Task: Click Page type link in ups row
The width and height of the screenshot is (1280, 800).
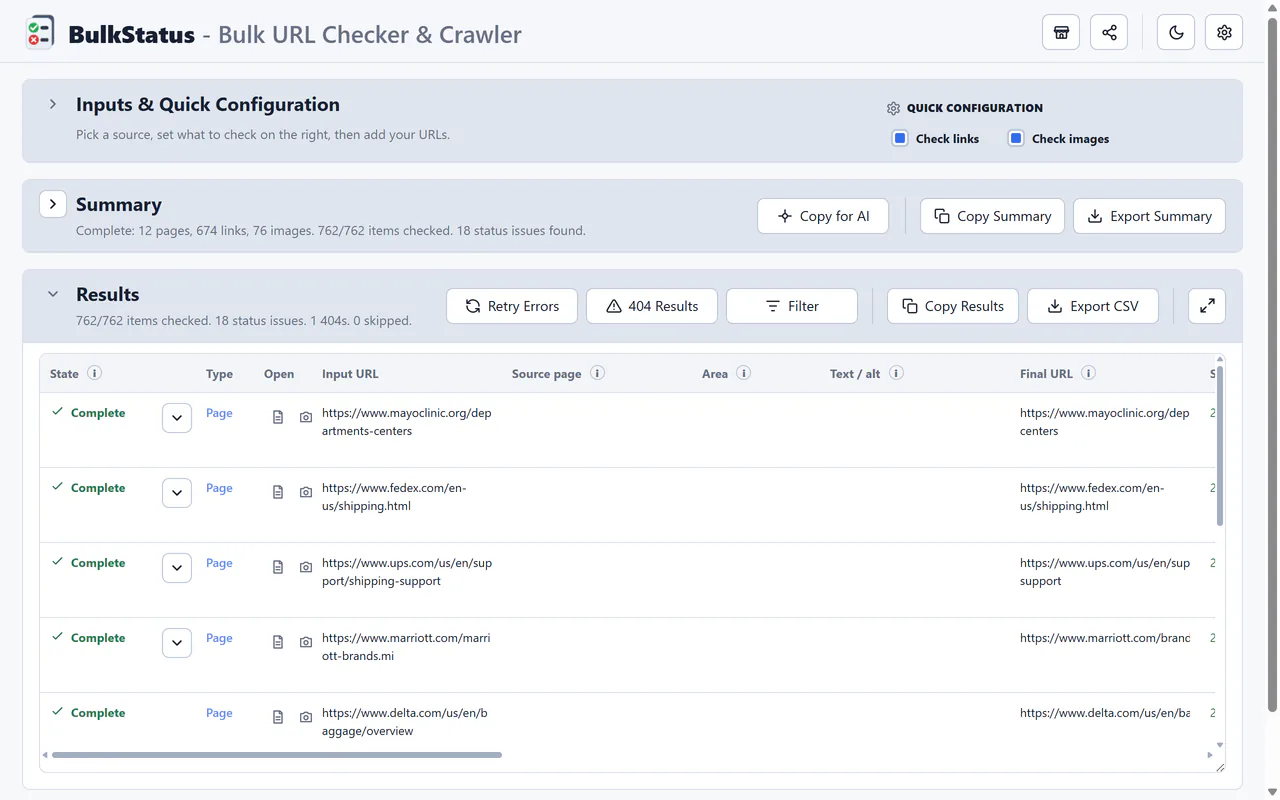Action: [x=219, y=563]
